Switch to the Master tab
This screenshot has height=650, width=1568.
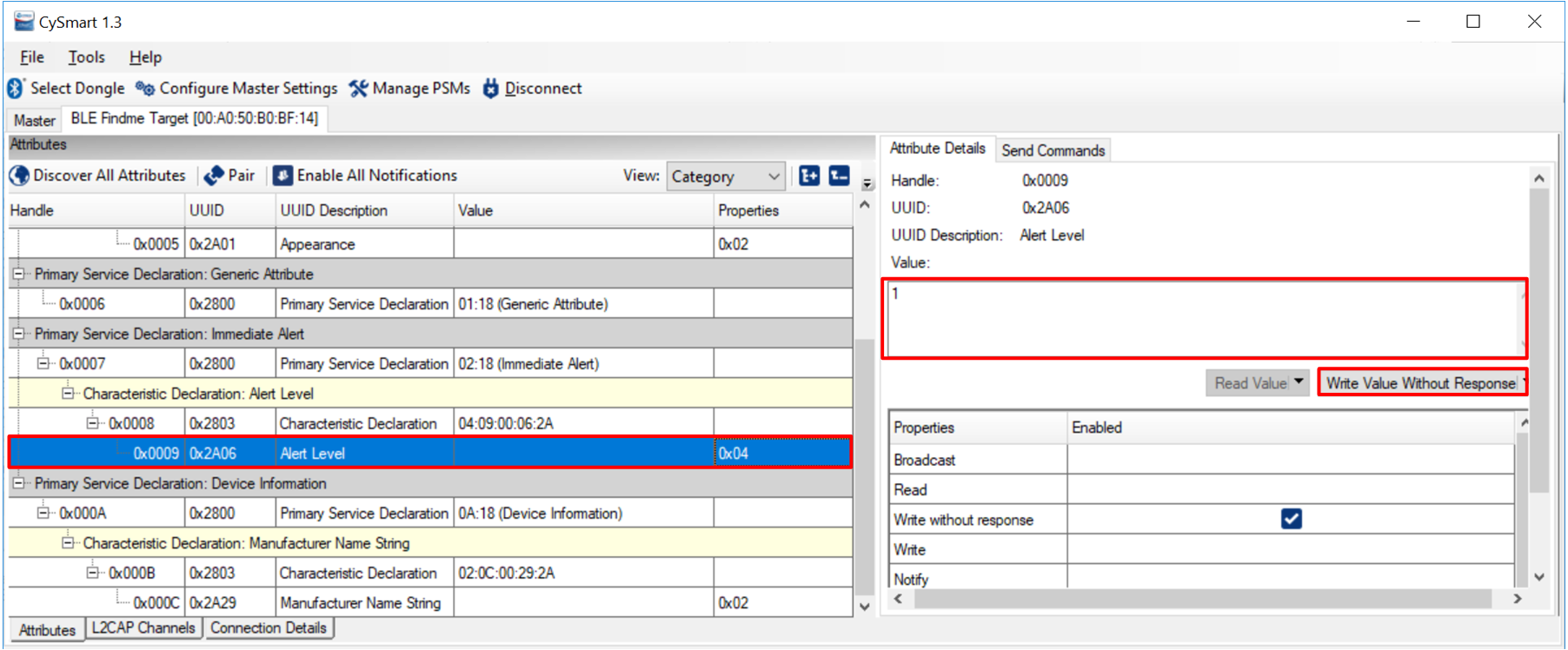tap(35, 120)
